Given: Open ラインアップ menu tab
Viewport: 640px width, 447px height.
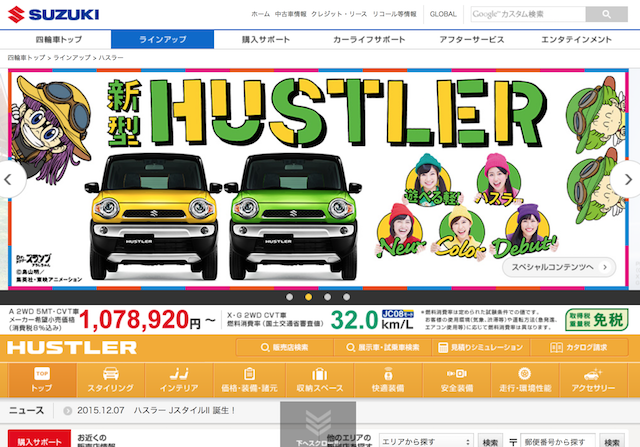Looking at the screenshot, I should pos(162,40).
